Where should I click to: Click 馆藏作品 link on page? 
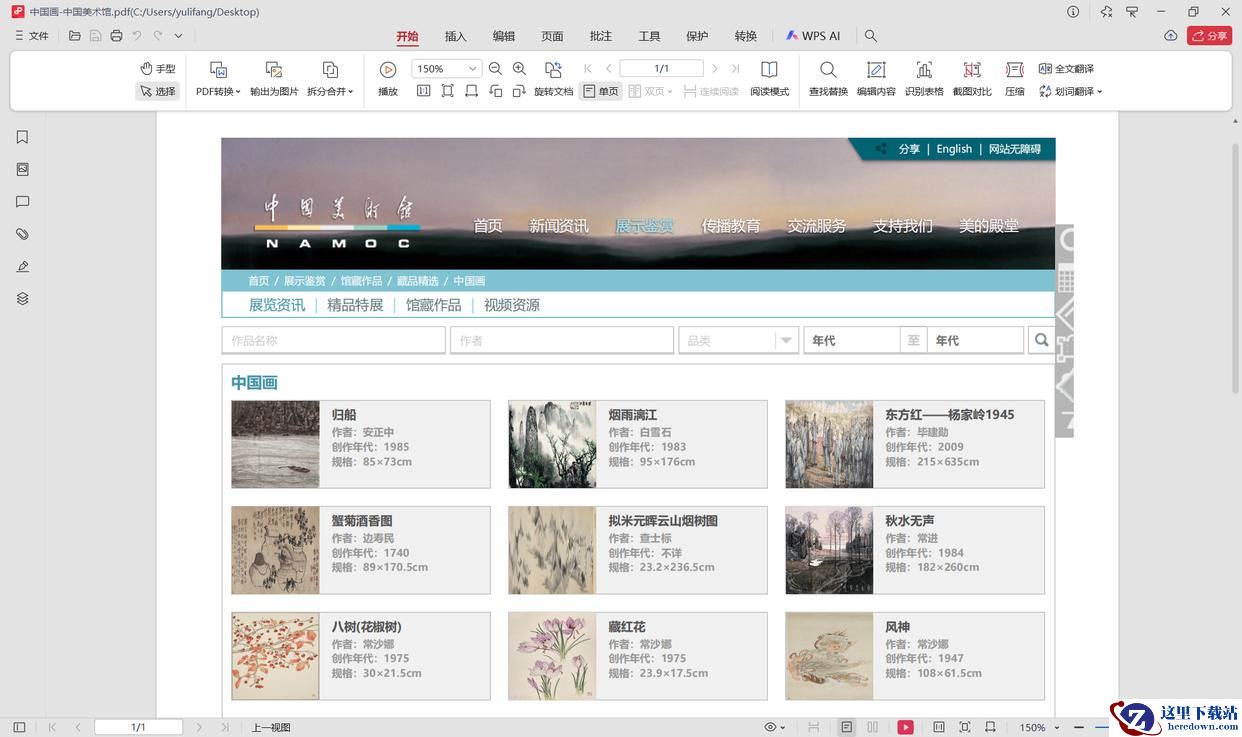433,305
